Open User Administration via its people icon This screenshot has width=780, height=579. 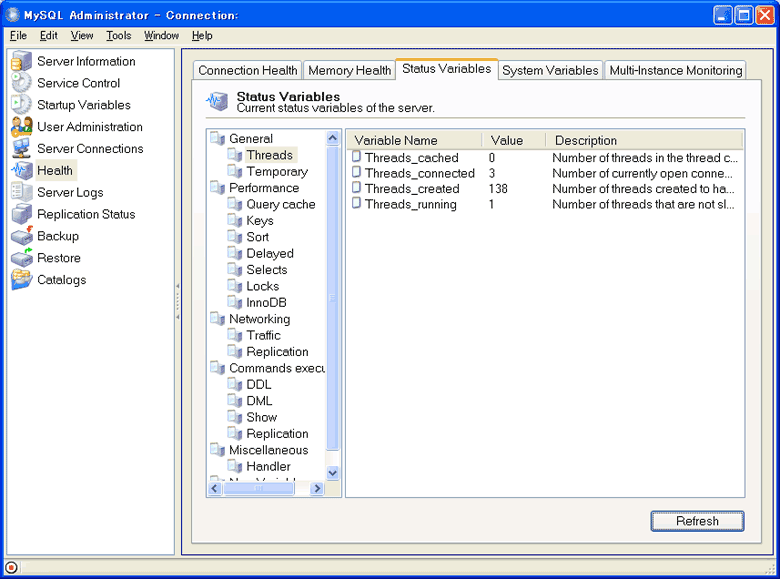click(21, 127)
